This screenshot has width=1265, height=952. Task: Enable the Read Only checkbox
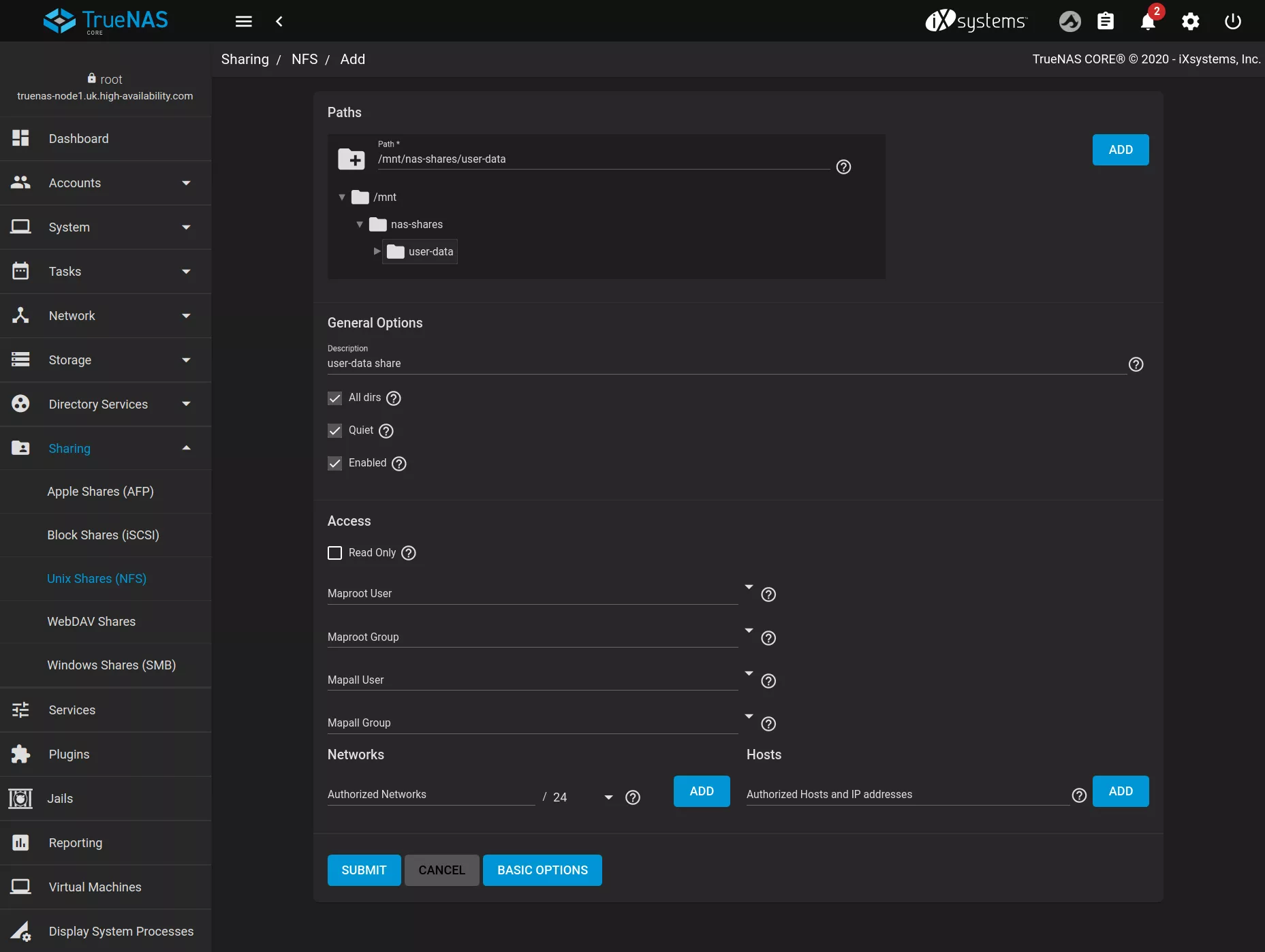[334, 553]
